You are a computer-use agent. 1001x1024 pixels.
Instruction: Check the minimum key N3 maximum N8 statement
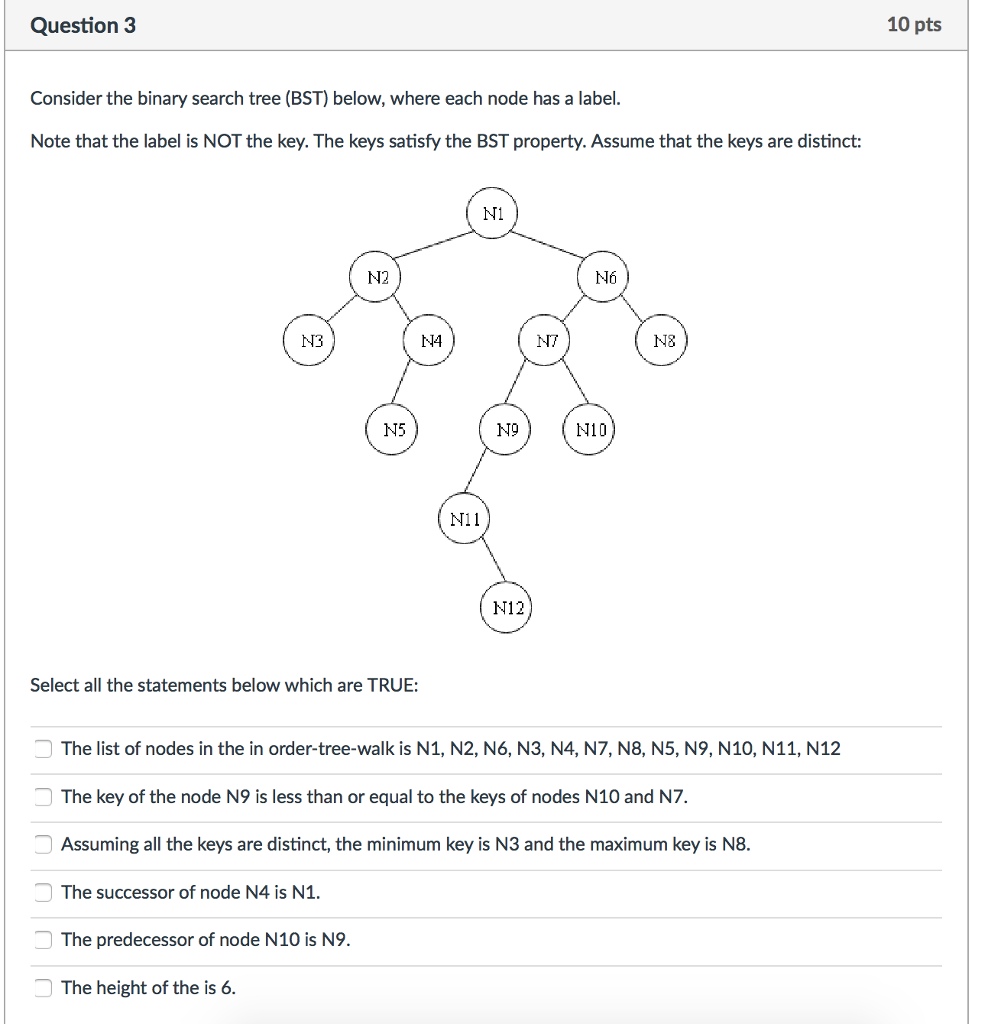coord(42,844)
